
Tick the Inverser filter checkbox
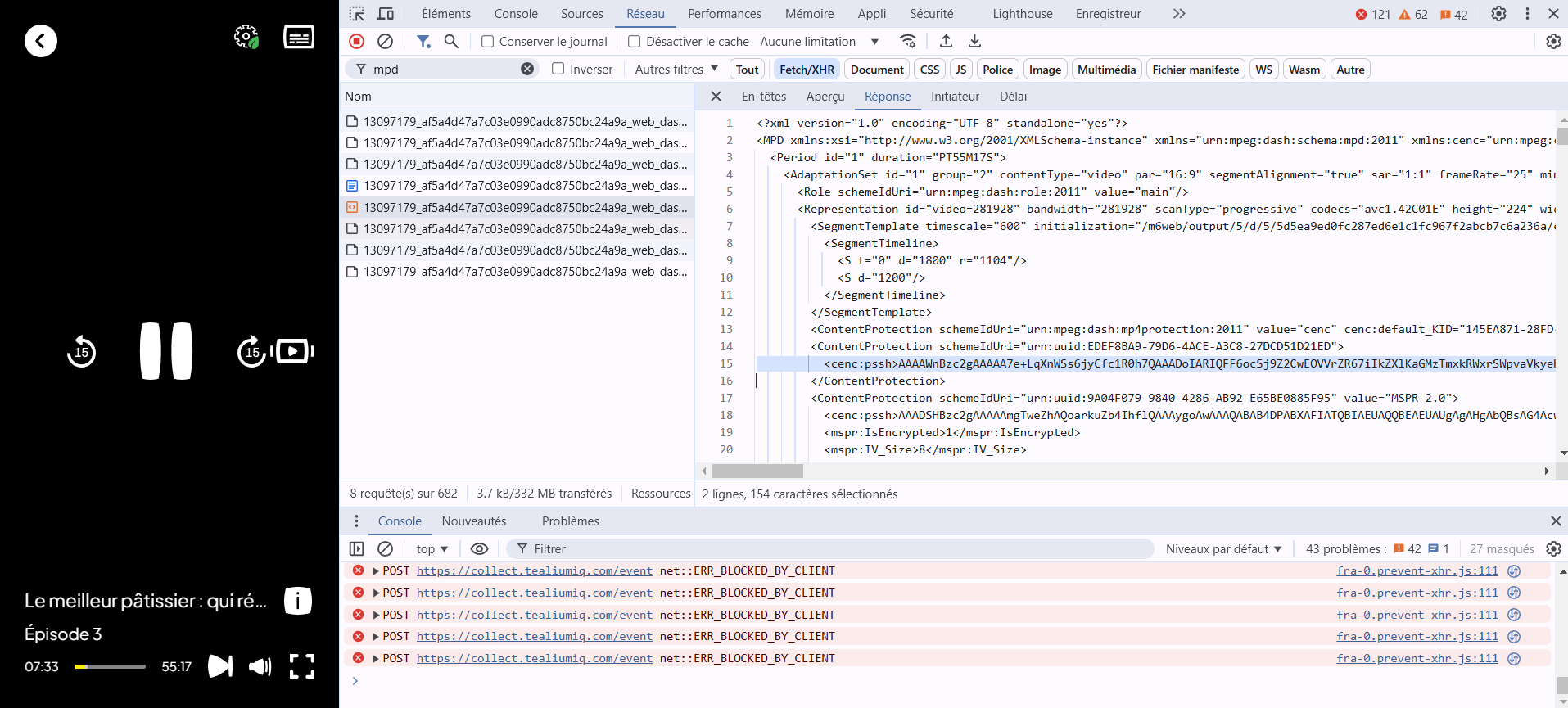click(558, 69)
